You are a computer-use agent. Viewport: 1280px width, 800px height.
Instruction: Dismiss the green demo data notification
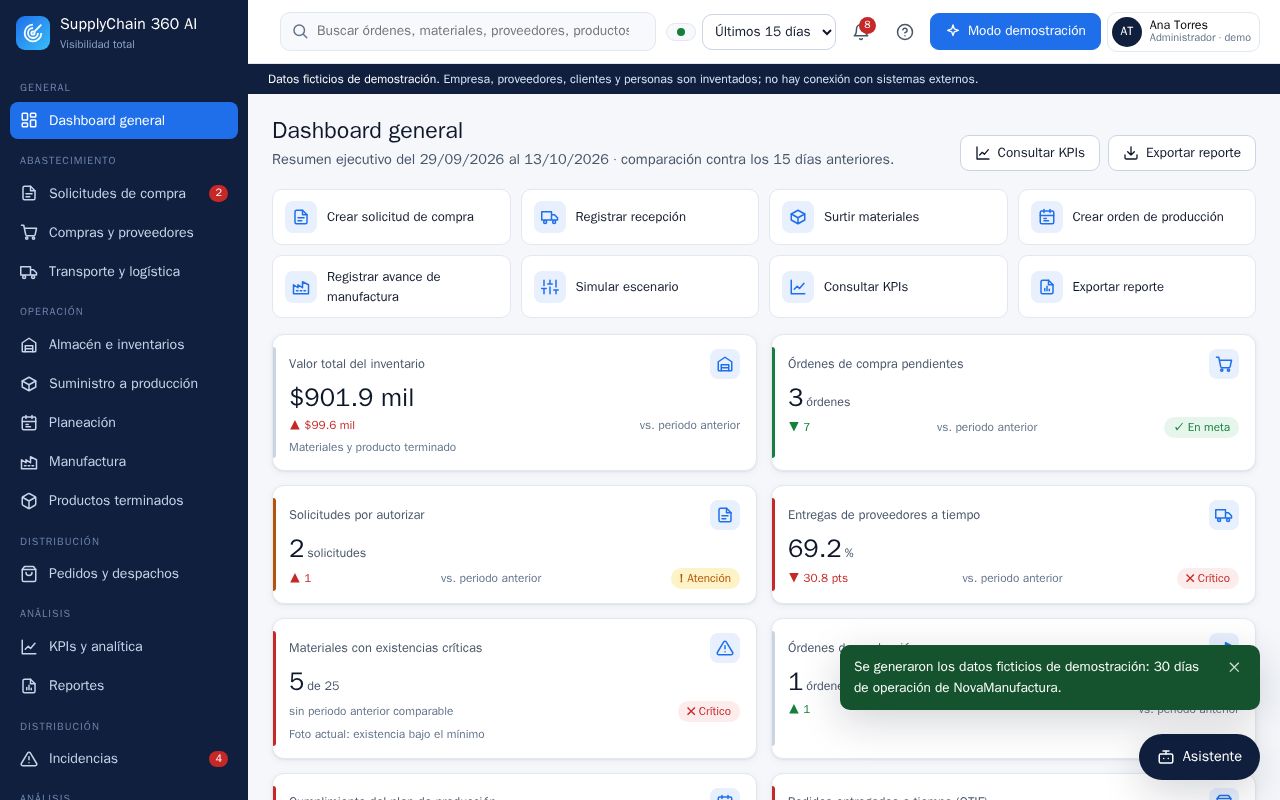[x=1234, y=667]
